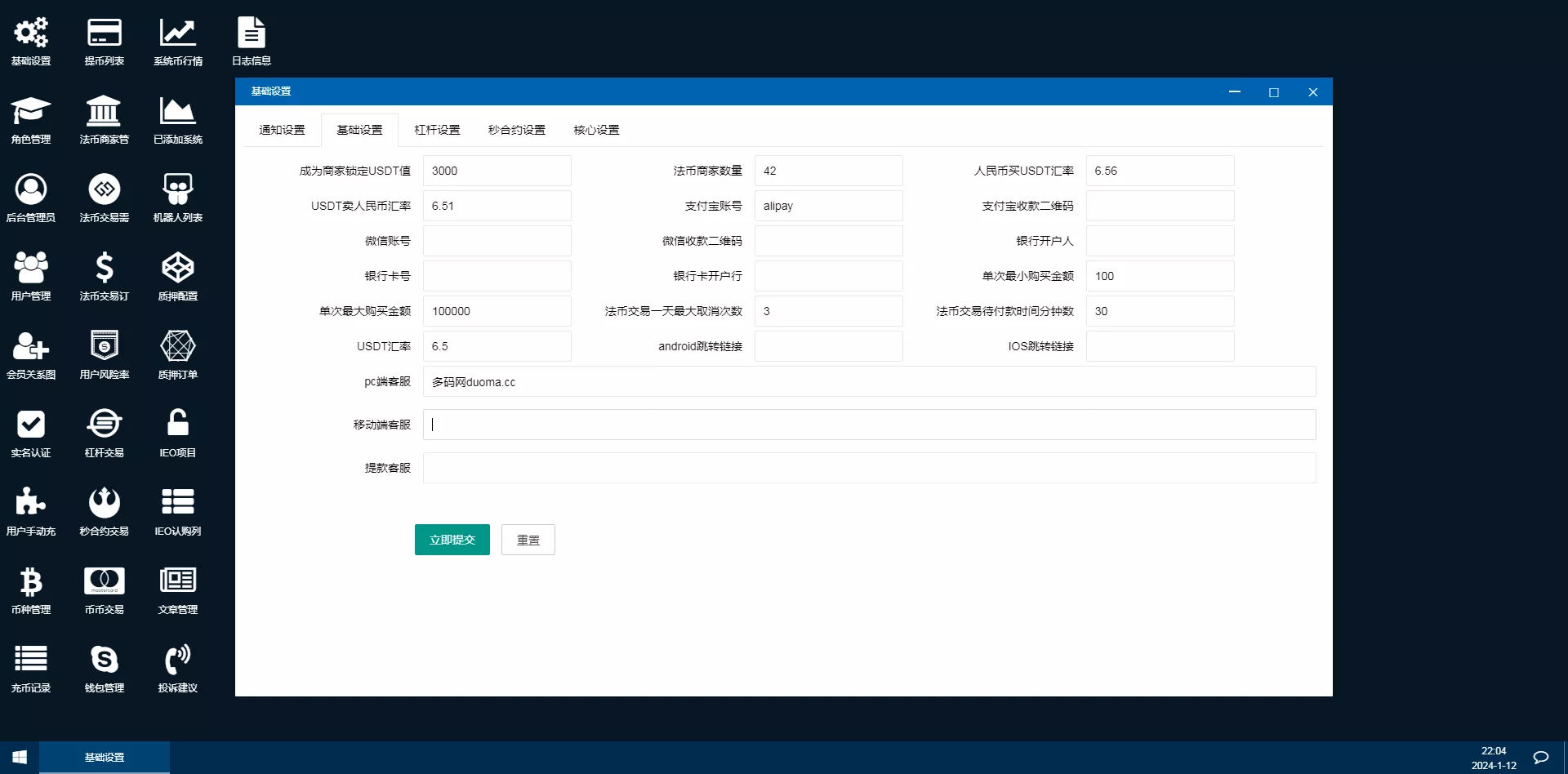The width and height of the screenshot is (1568, 774).
Task: Click the 重置 button
Action: (528, 540)
